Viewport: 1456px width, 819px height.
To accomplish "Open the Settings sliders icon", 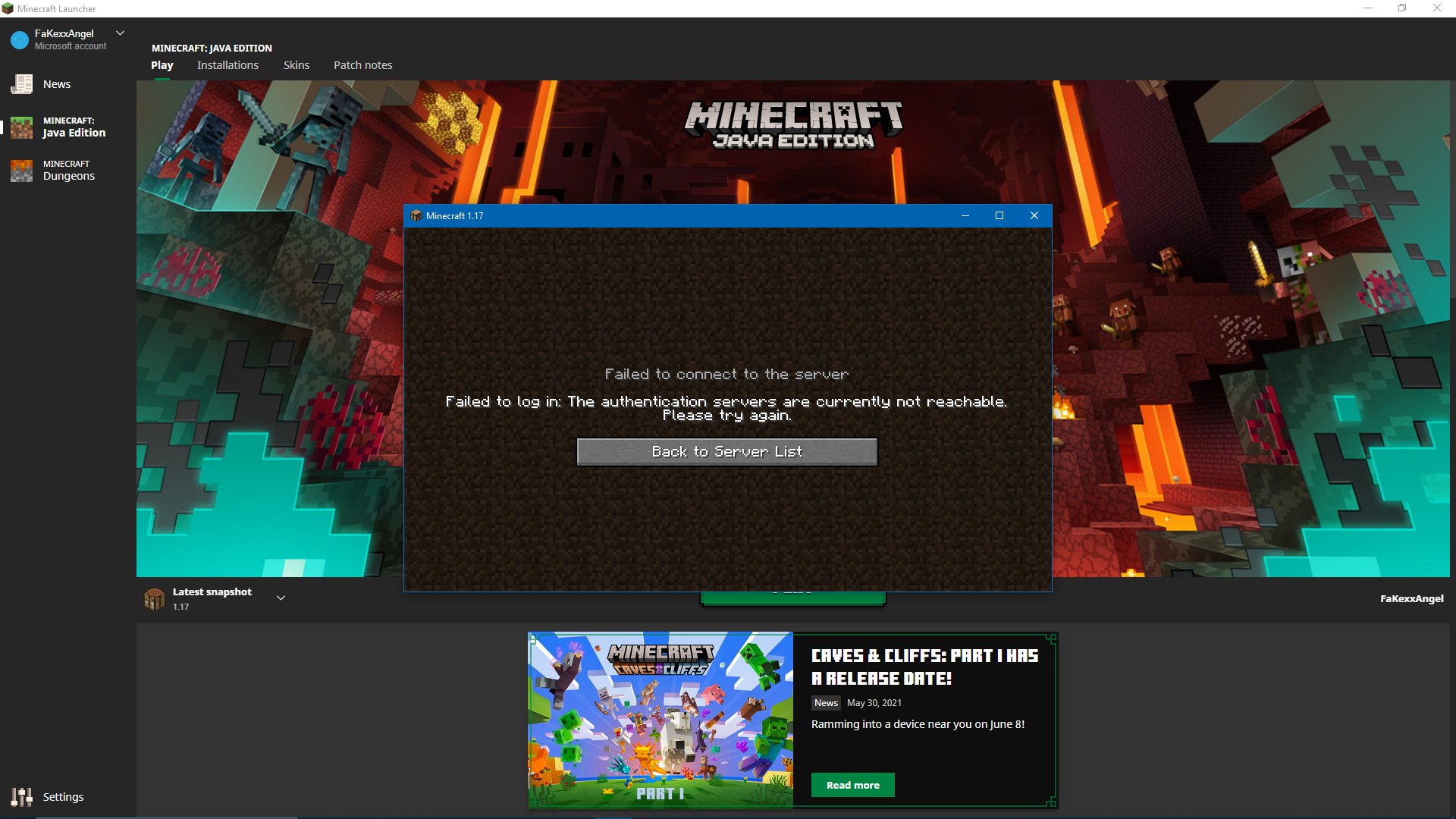I will coord(21,796).
